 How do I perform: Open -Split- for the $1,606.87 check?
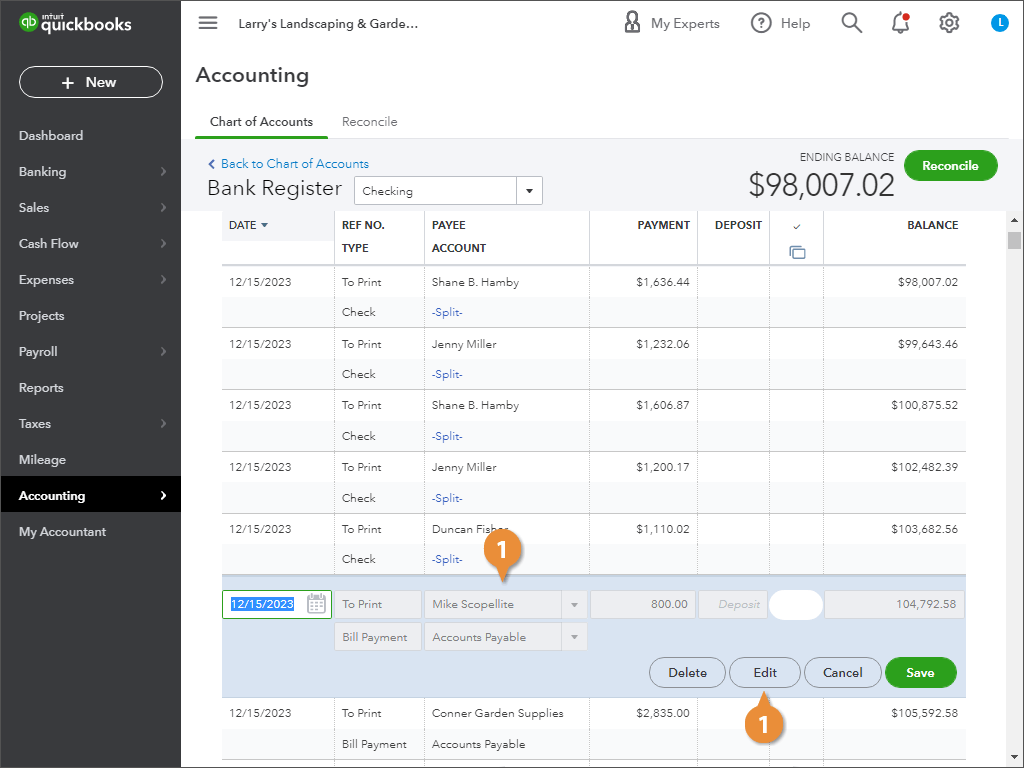point(447,436)
